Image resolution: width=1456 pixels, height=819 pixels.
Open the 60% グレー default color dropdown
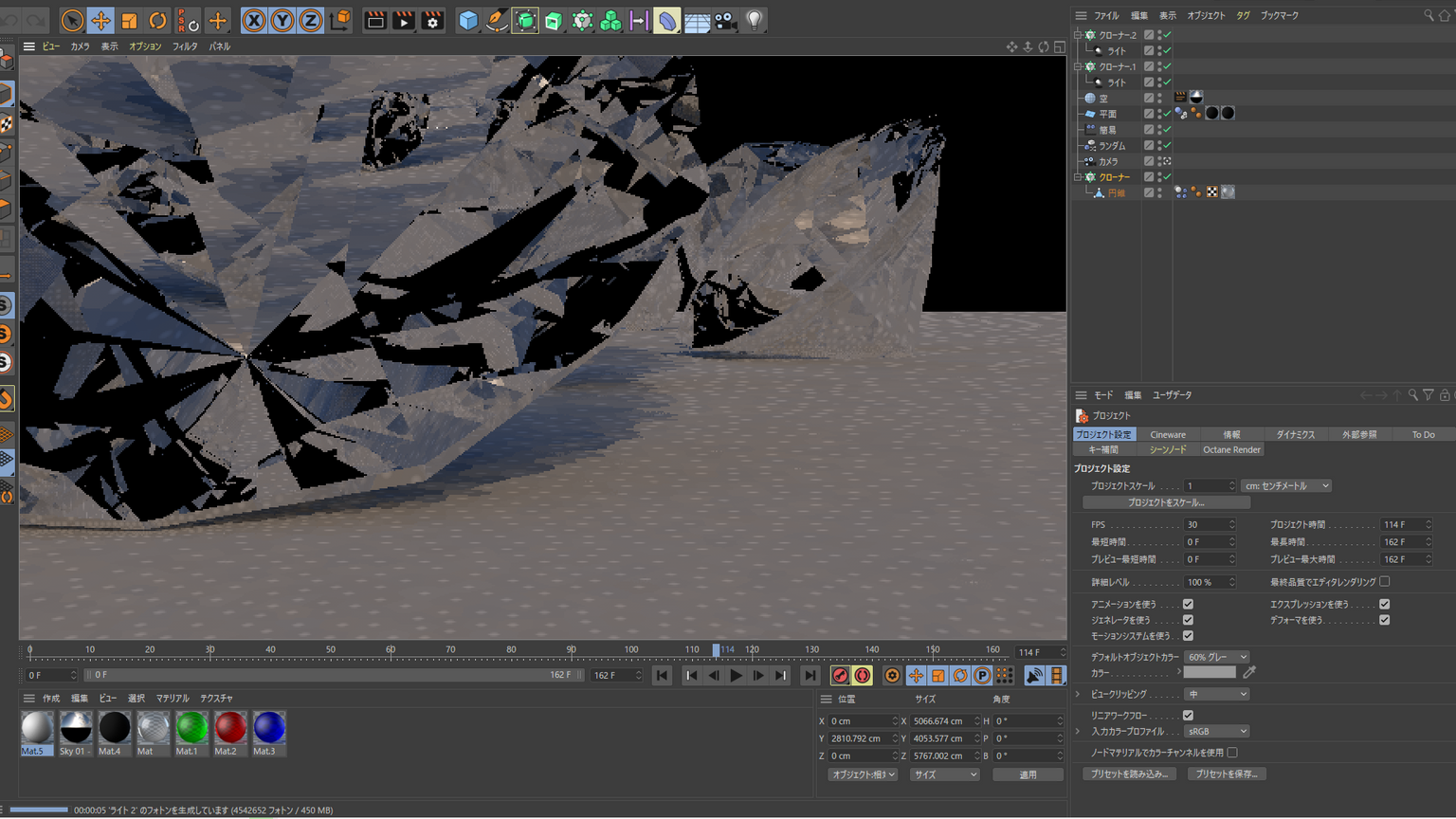click(1216, 657)
